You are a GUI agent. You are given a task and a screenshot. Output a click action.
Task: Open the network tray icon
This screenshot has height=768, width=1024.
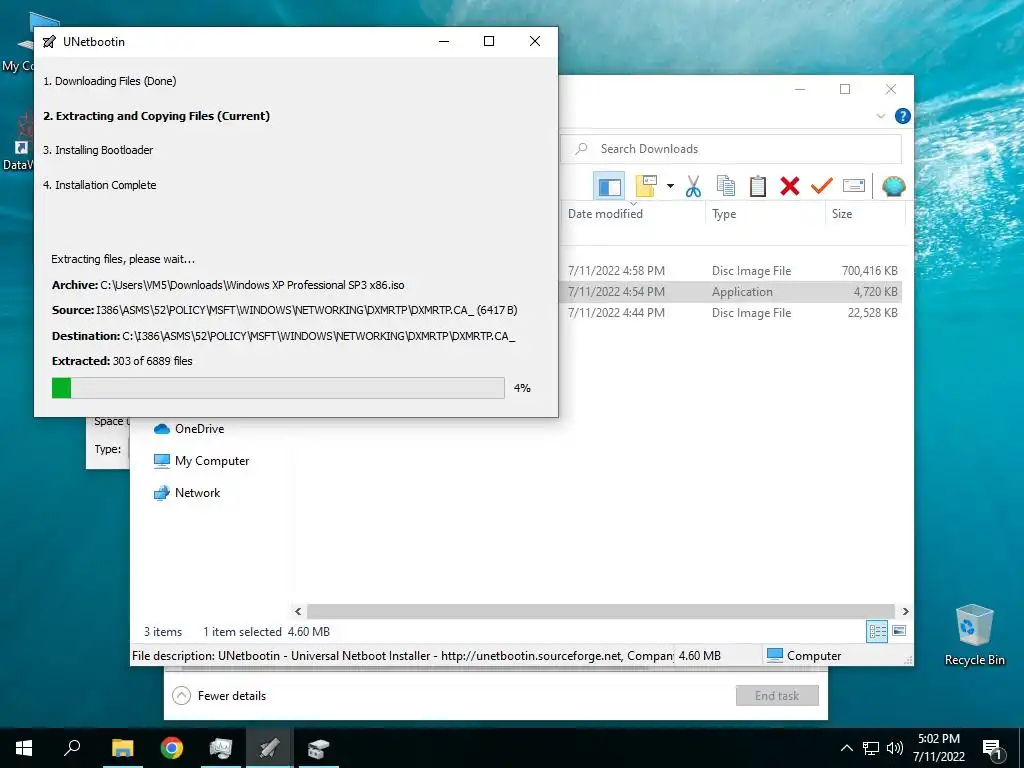pos(871,748)
